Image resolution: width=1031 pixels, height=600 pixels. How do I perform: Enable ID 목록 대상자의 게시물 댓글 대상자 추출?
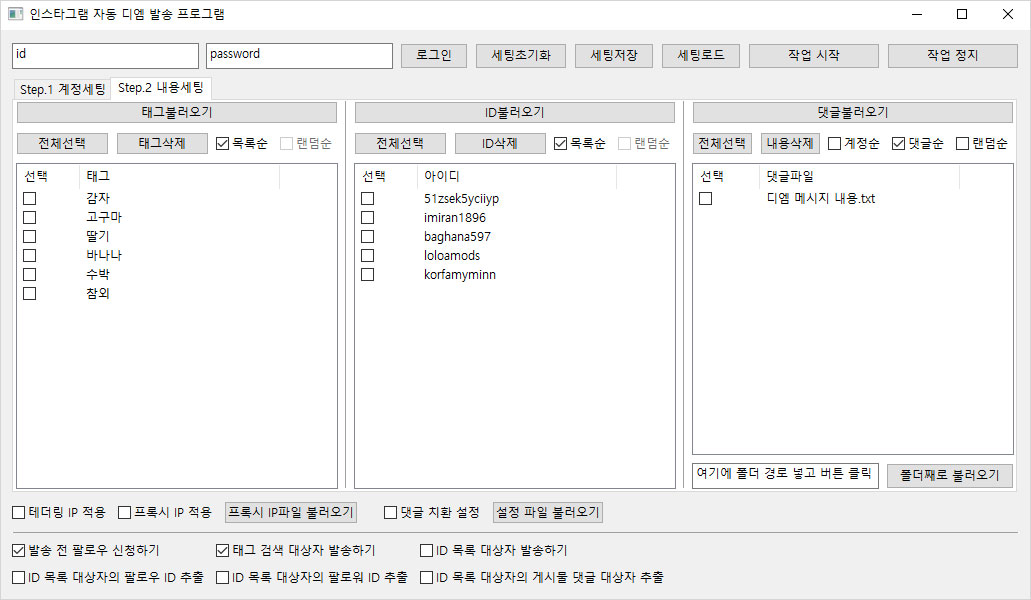tap(426, 578)
